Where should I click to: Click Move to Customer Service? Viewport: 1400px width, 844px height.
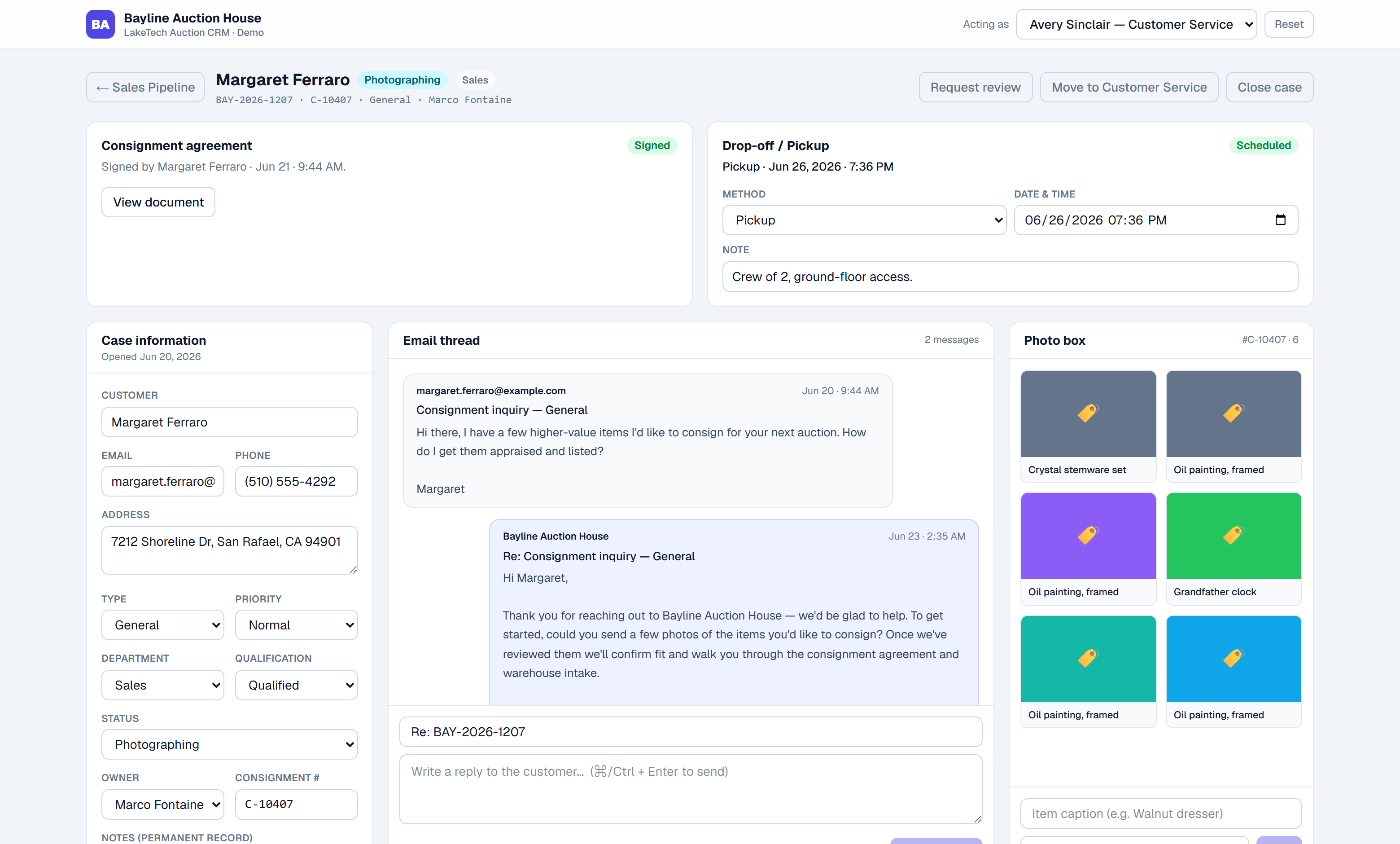[1129, 87]
